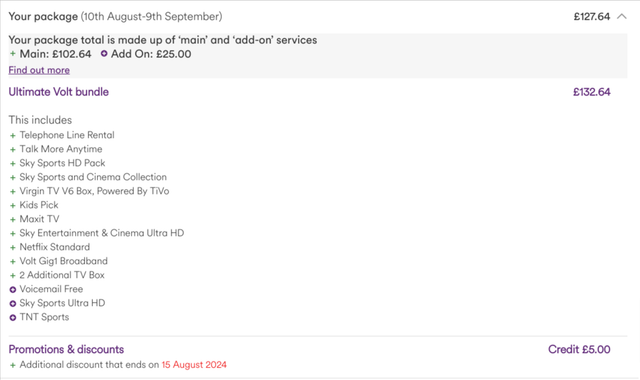
Task: Click plus icon next to Sky Sports HD Pack
Action: pyautogui.click(x=13, y=164)
